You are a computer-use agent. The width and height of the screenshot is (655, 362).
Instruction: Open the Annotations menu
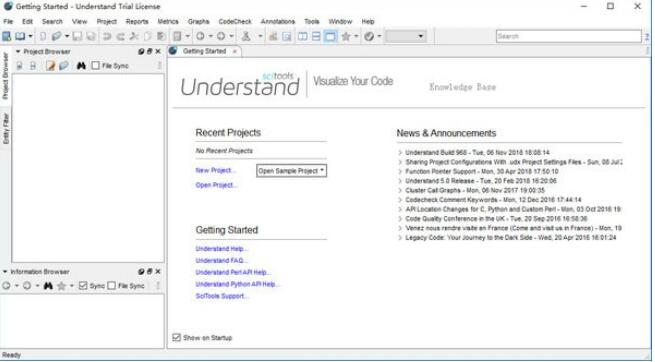click(x=278, y=21)
